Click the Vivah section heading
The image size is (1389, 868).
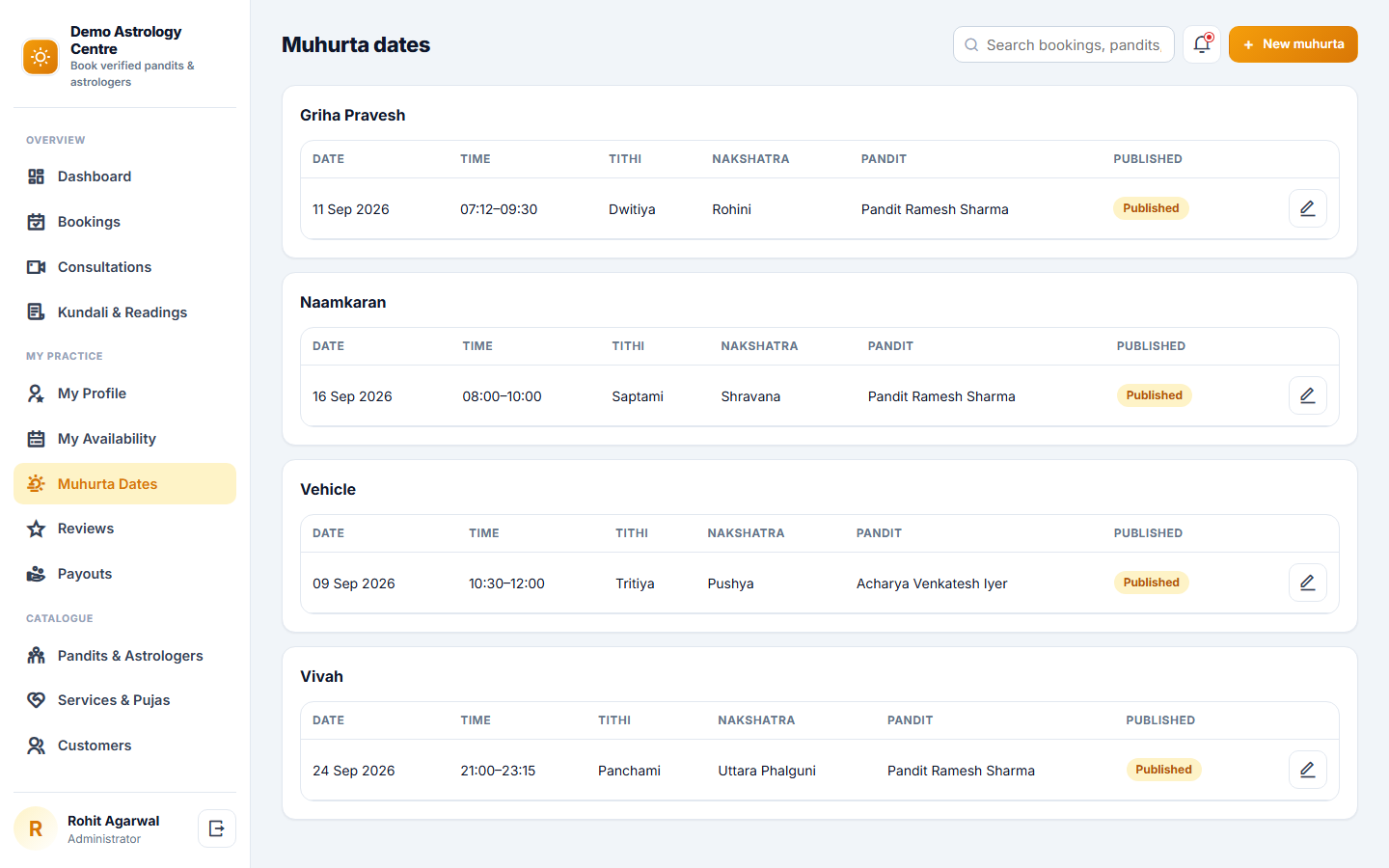point(321,676)
